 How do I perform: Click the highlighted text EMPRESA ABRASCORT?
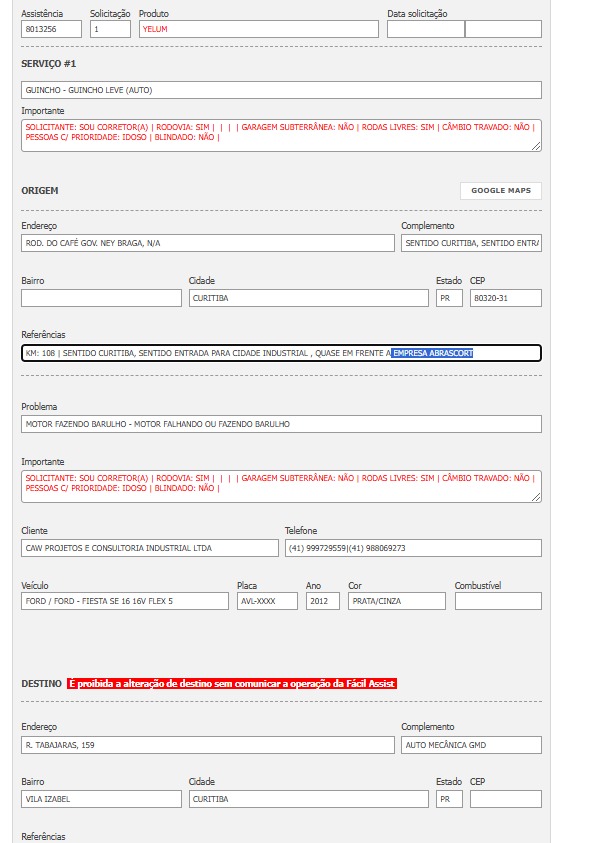click(432, 353)
